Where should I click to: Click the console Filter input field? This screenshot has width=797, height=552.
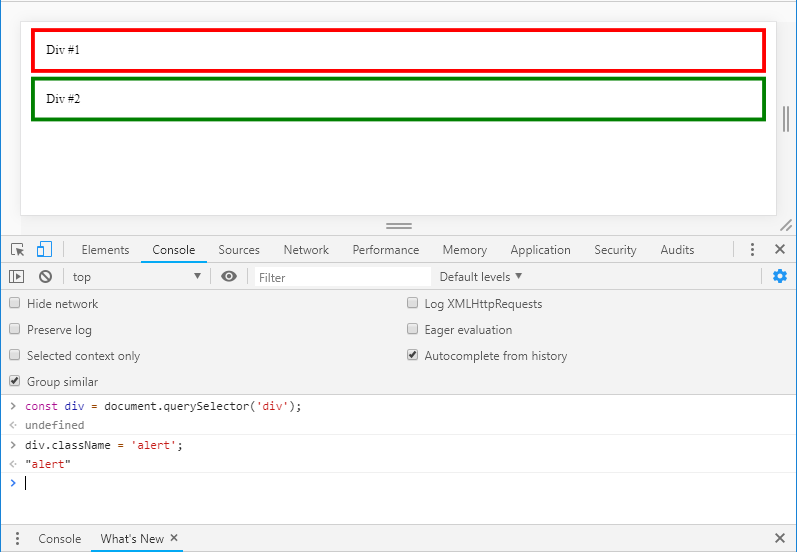[342, 277]
